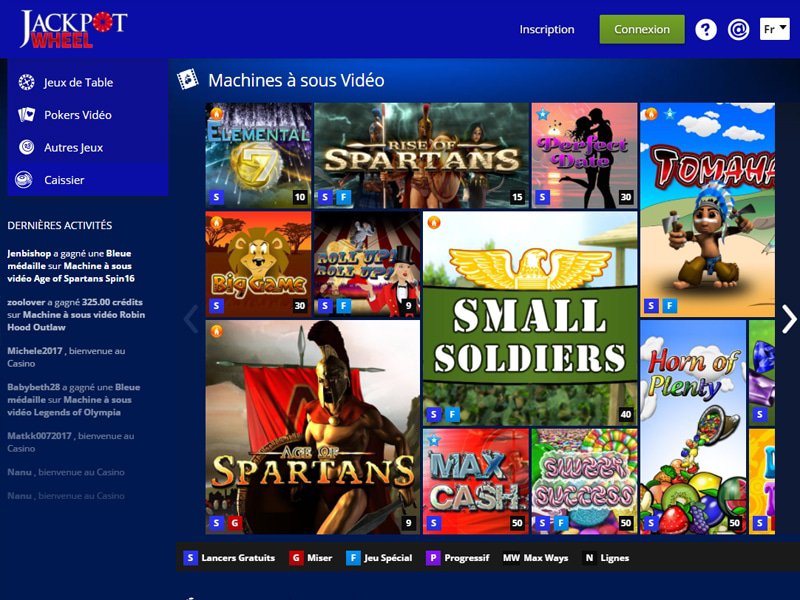Open the Caissier menu item
800x600 pixels.
point(88,180)
